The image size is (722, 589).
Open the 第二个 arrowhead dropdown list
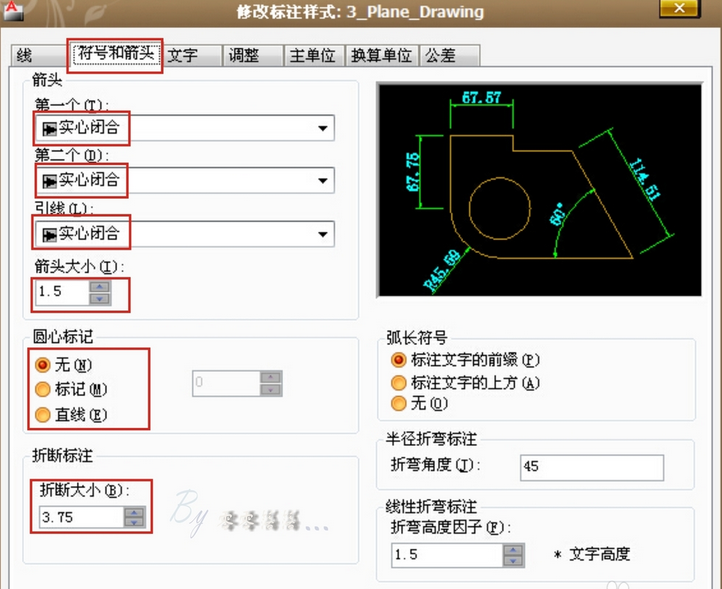pos(322,181)
